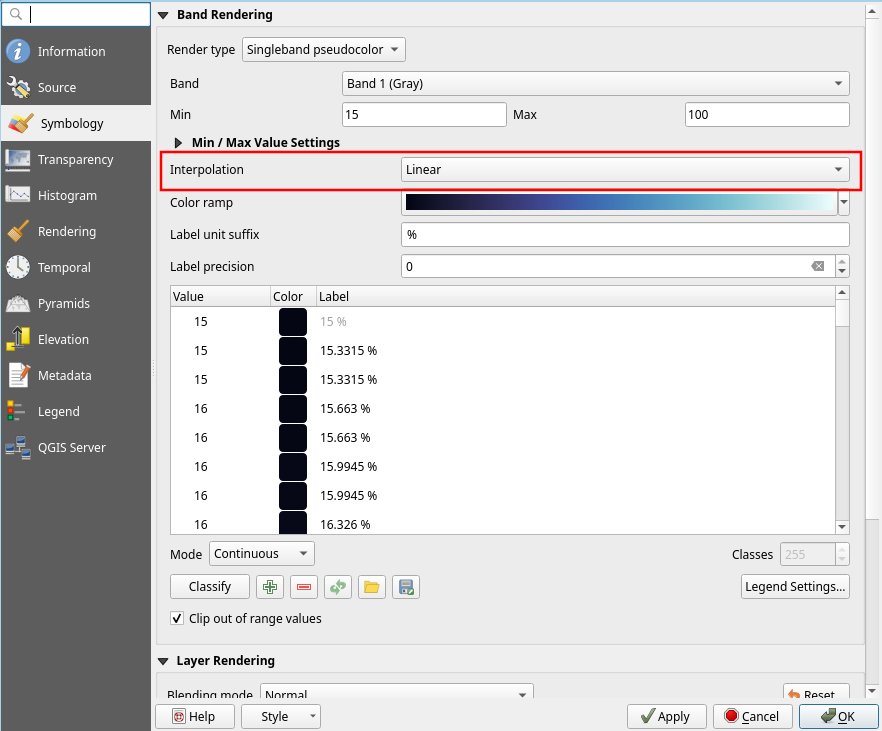This screenshot has height=731, width=882.
Task: Open the Band dropdown
Action: click(596, 83)
